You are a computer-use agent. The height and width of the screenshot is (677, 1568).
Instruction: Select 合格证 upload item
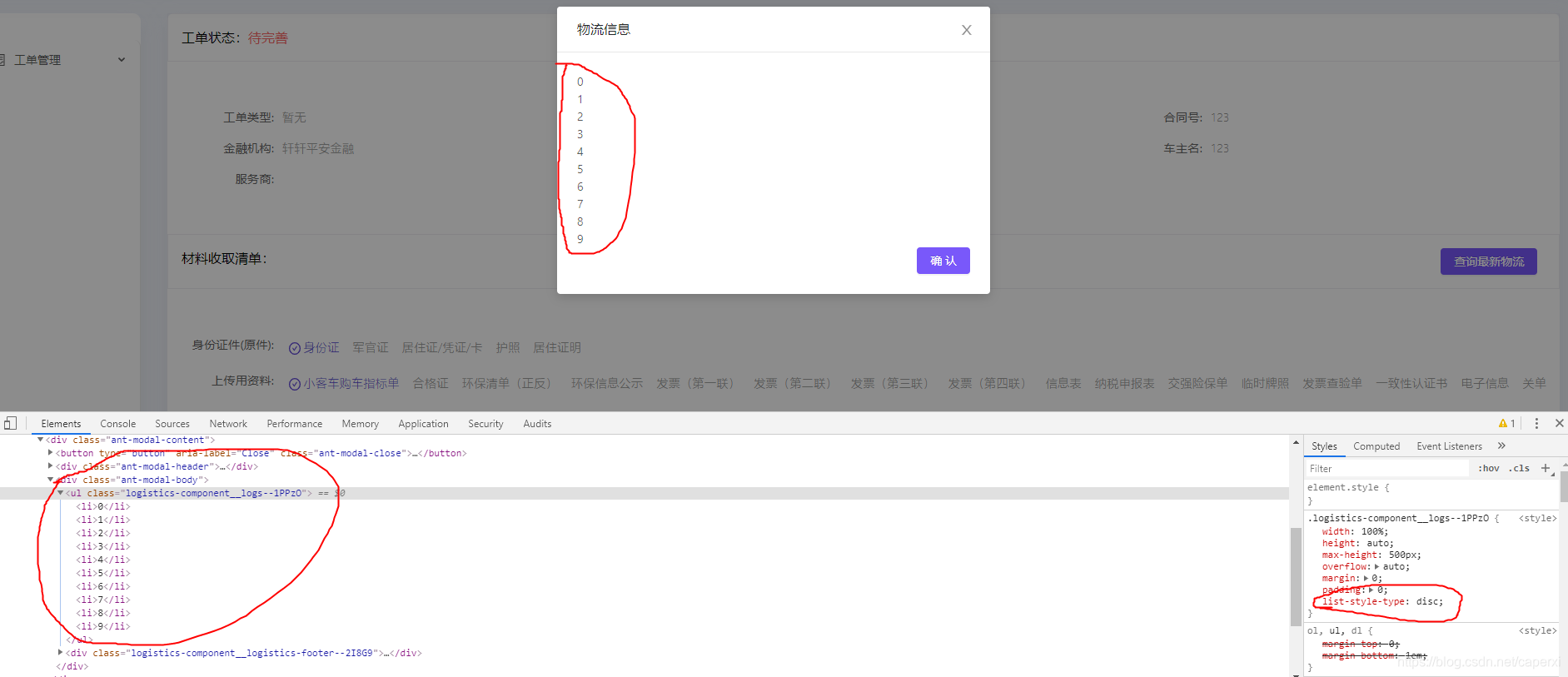(431, 384)
